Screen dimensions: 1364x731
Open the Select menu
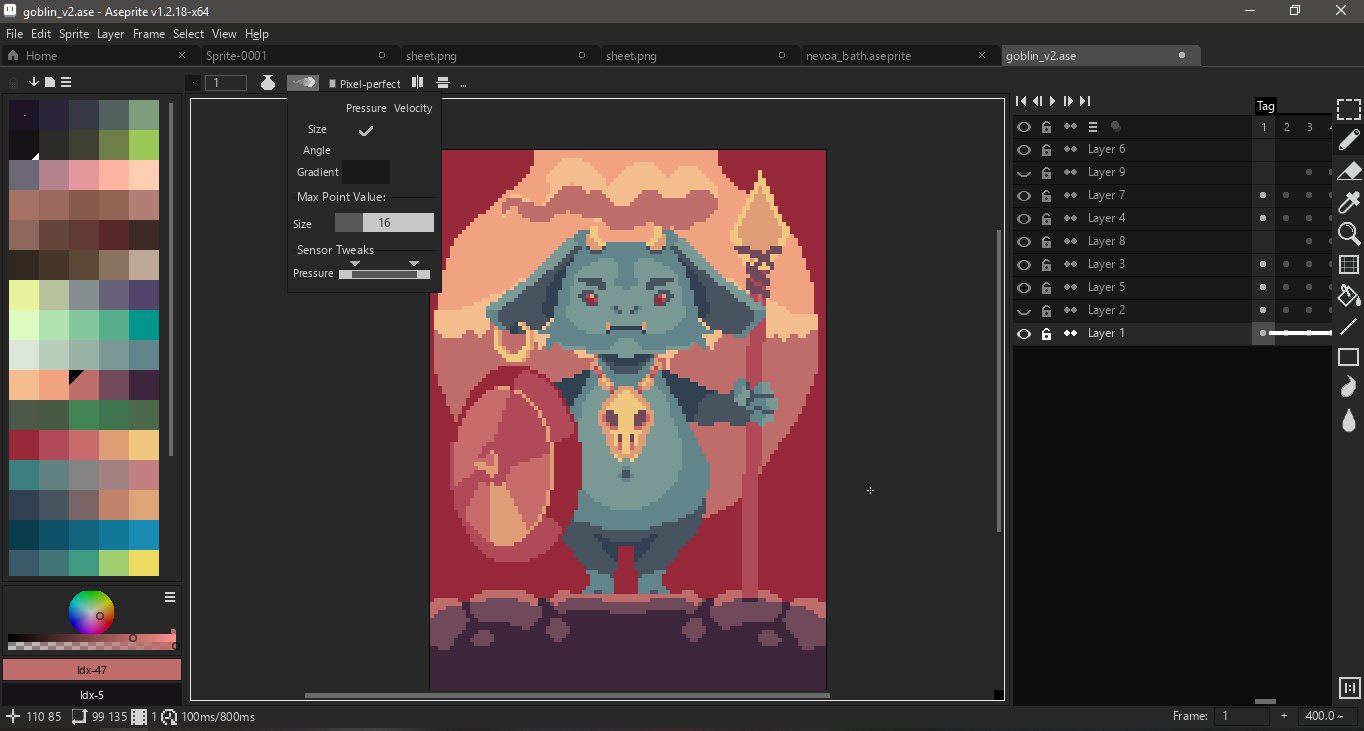(x=188, y=34)
